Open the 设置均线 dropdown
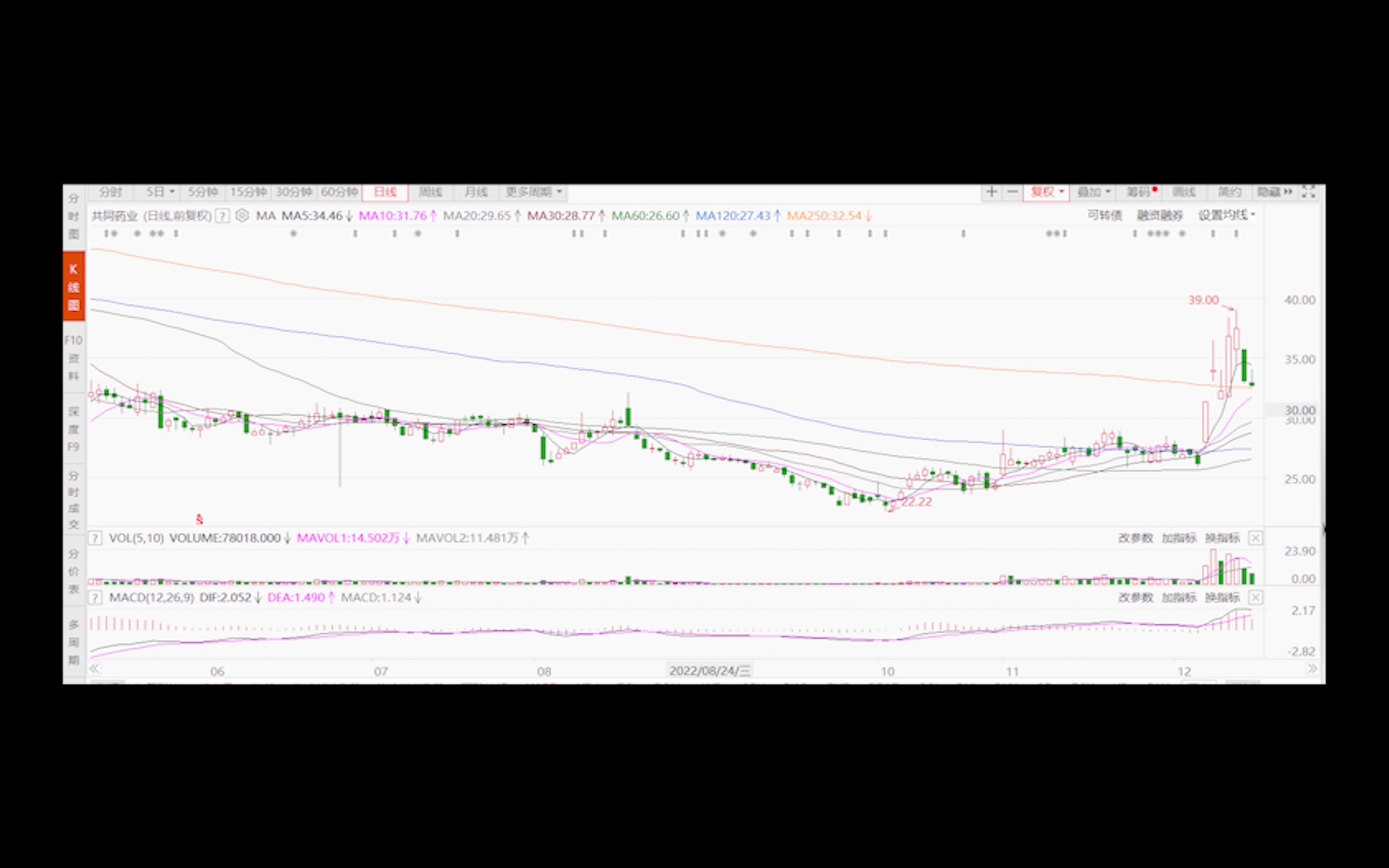 coord(1227,215)
